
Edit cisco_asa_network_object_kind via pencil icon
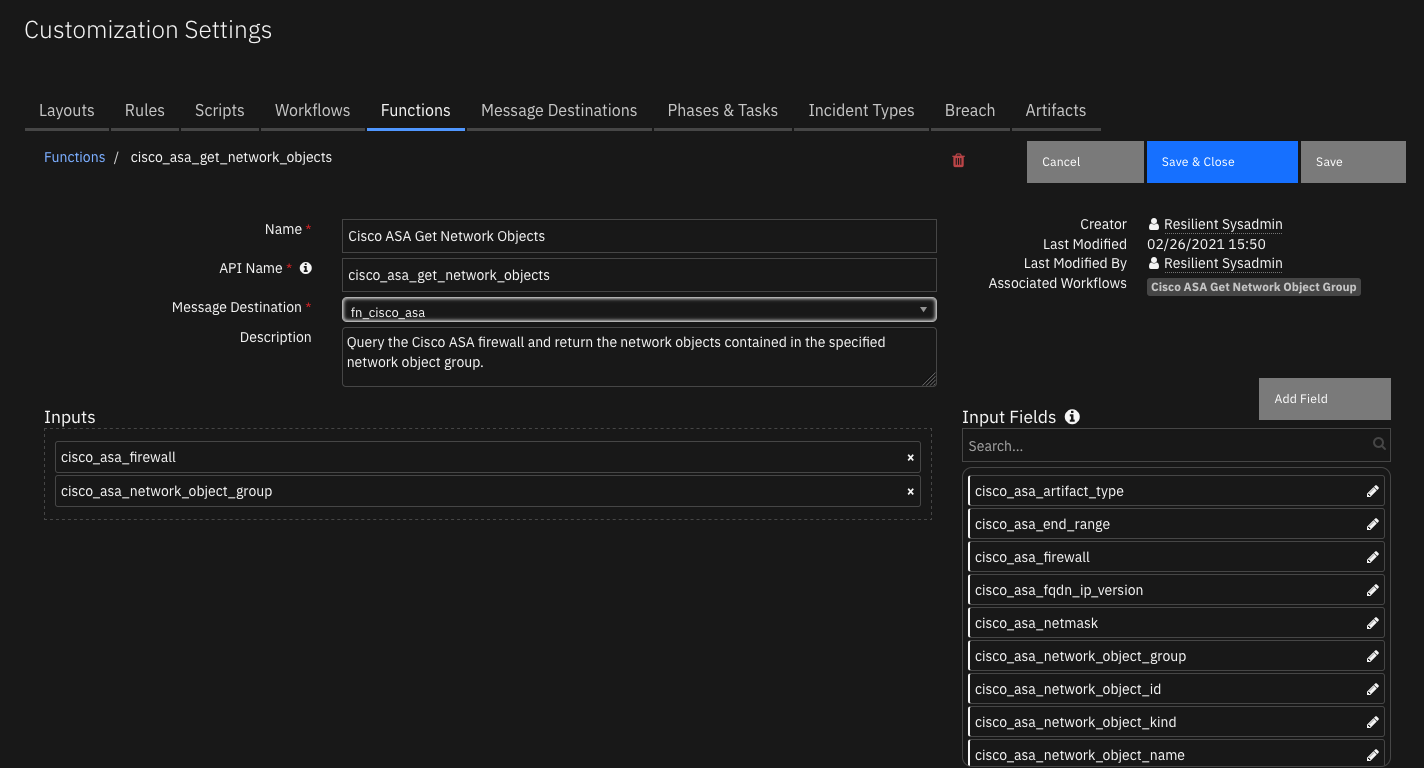(x=1373, y=722)
